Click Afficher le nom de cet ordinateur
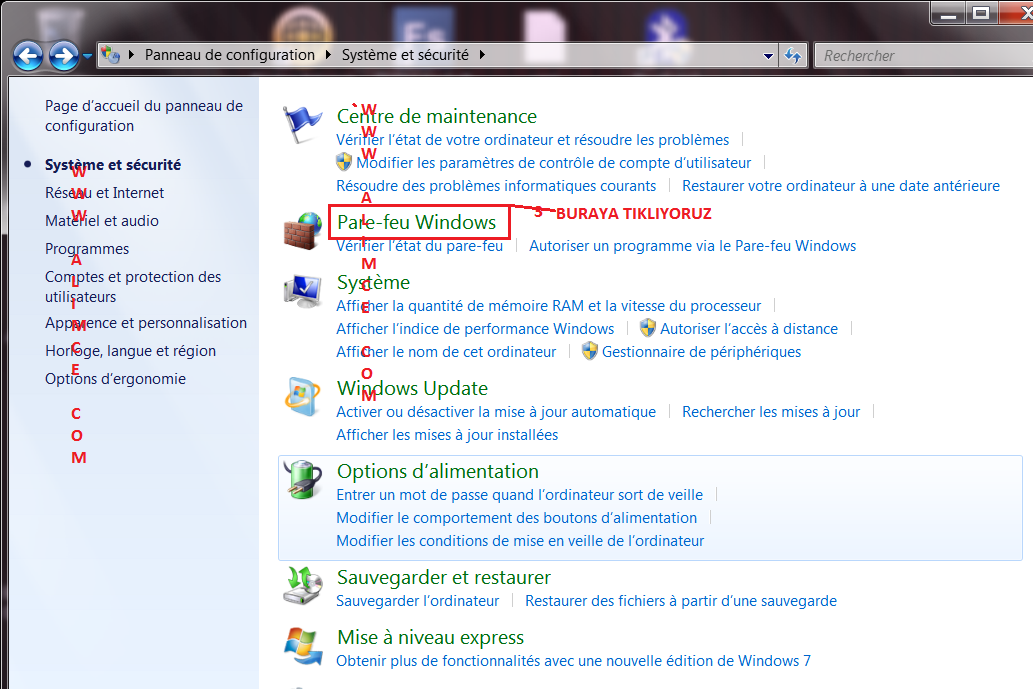The image size is (1033, 689). pos(446,352)
